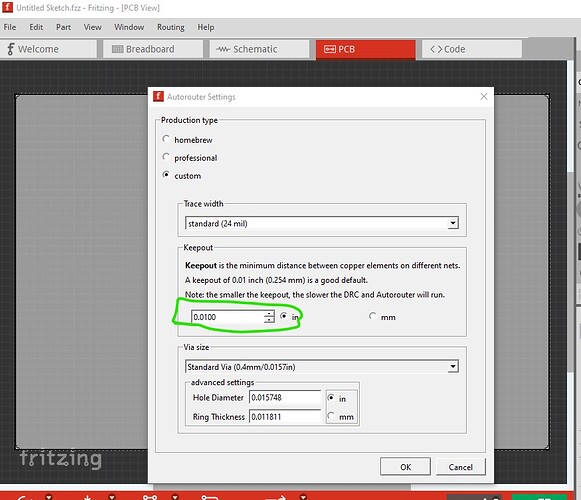This screenshot has width=581, height=500.
Task: Click the vertical scrollbar of the PCB canvas
Action: pos(571,272)
